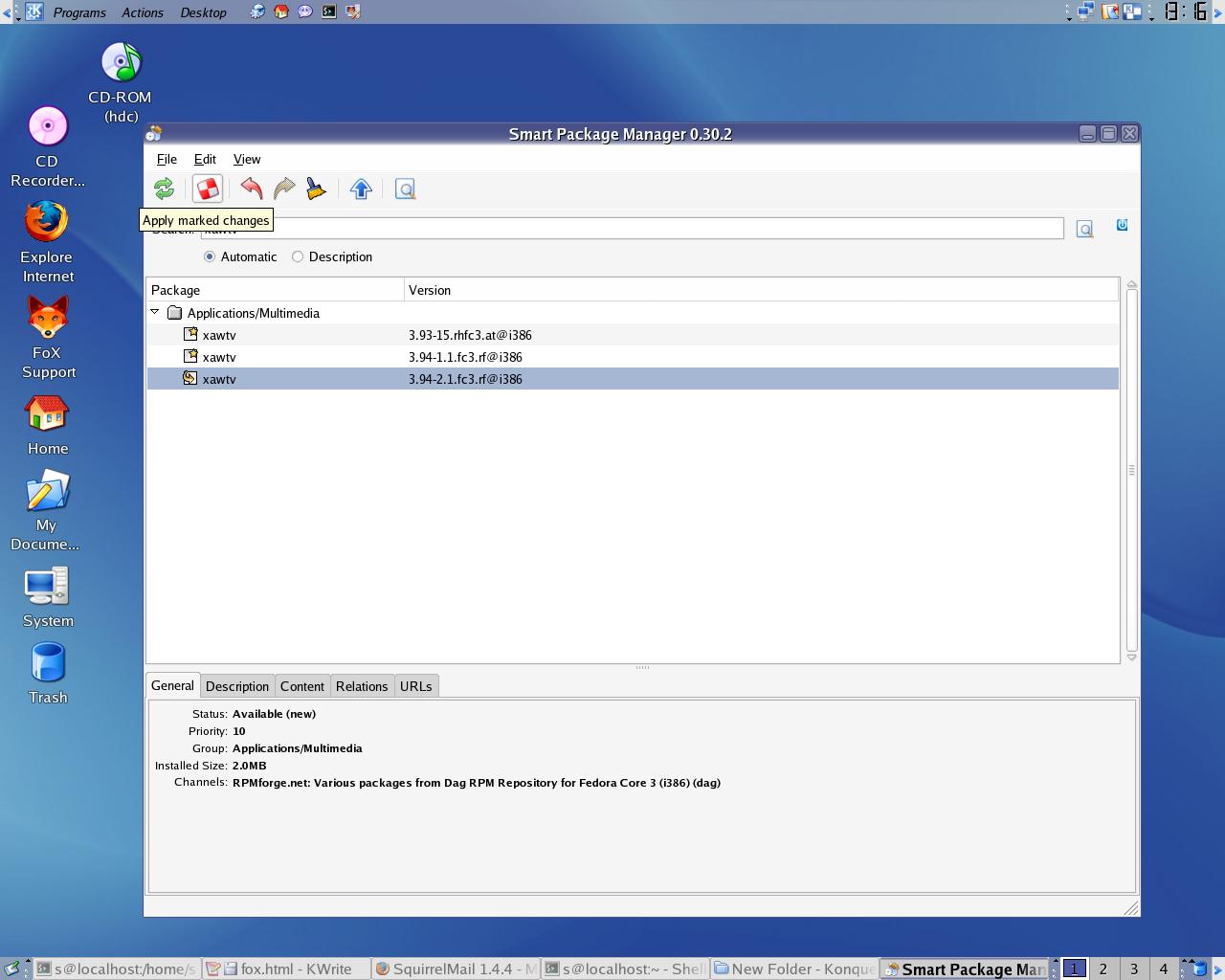Click the home folder icon in top panel
This screenshot has height=980, width=1225.
[281, 11]
